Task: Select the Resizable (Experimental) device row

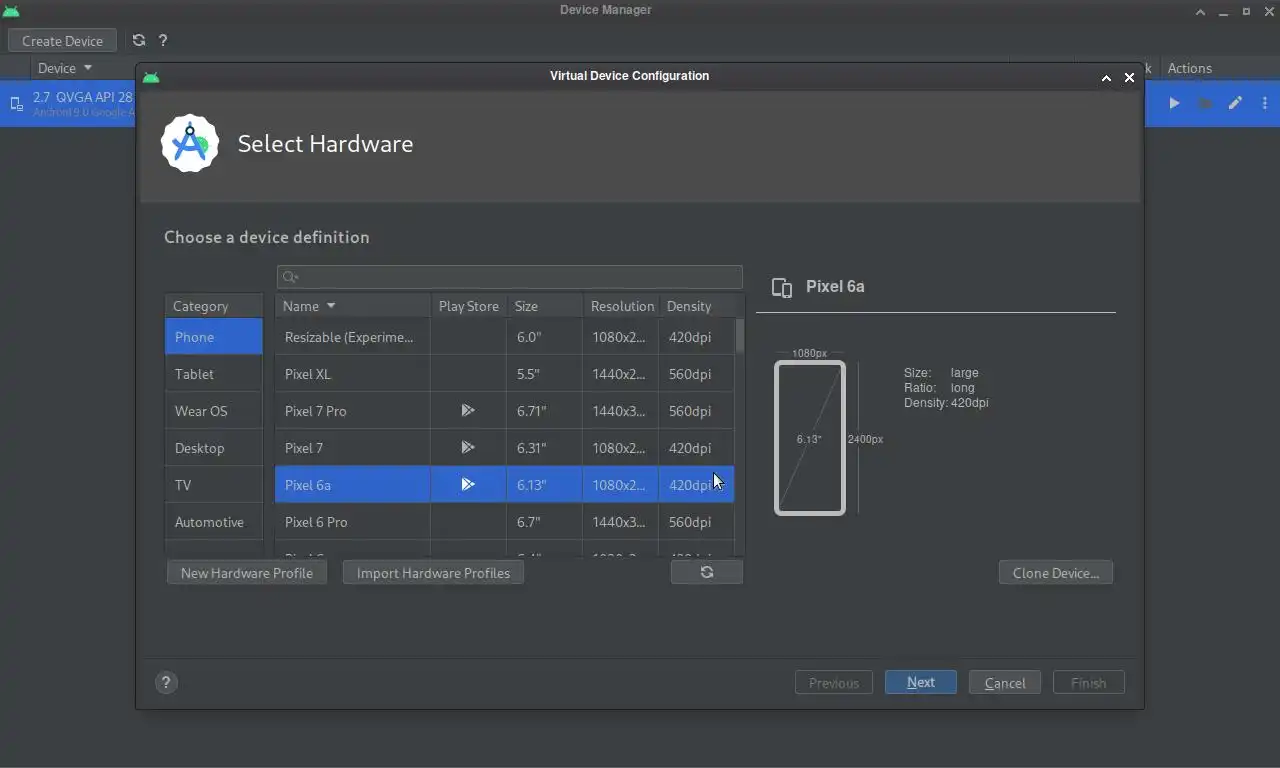Action: [504, 337]
